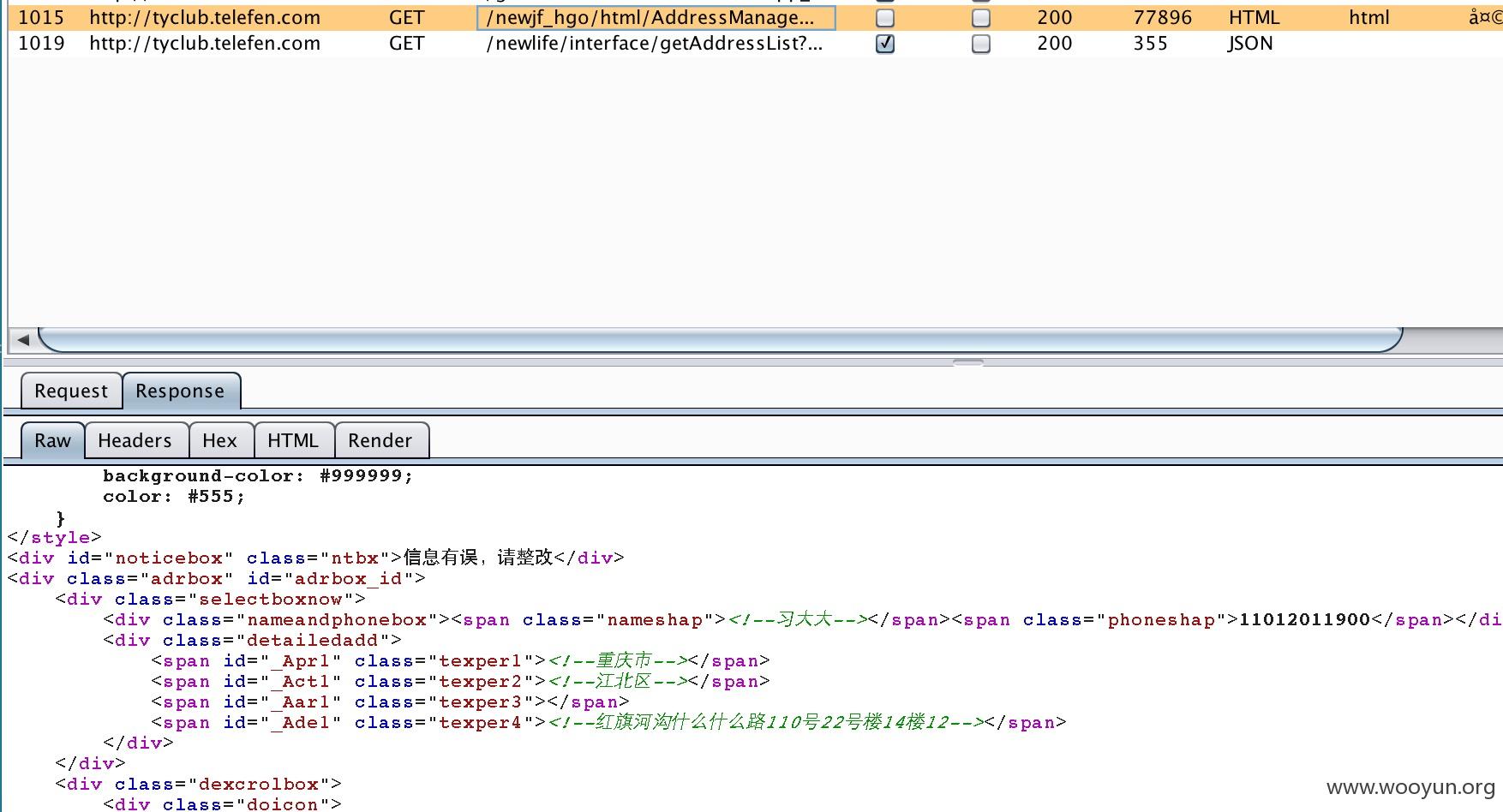This screenshot has width=1503, height=812.
Task: Click the html extension cell
Action: (1369, 18)
